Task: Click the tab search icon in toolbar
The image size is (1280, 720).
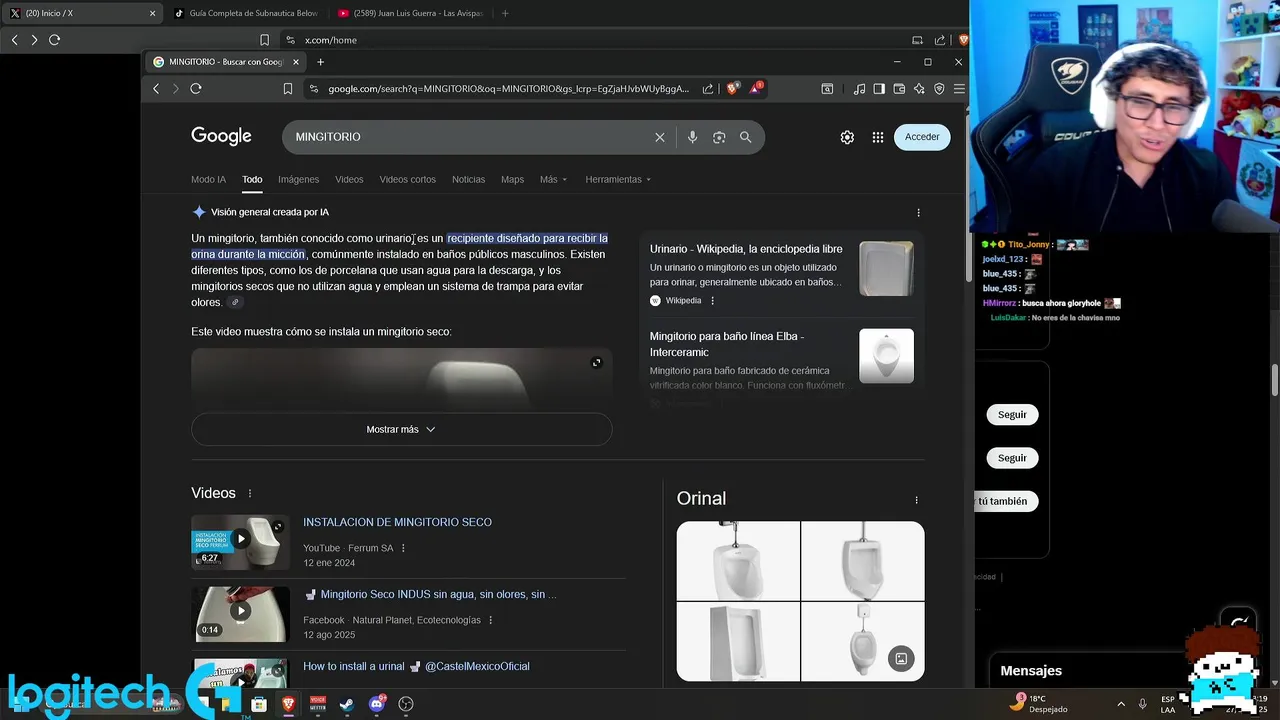Action: pos(827,89)
